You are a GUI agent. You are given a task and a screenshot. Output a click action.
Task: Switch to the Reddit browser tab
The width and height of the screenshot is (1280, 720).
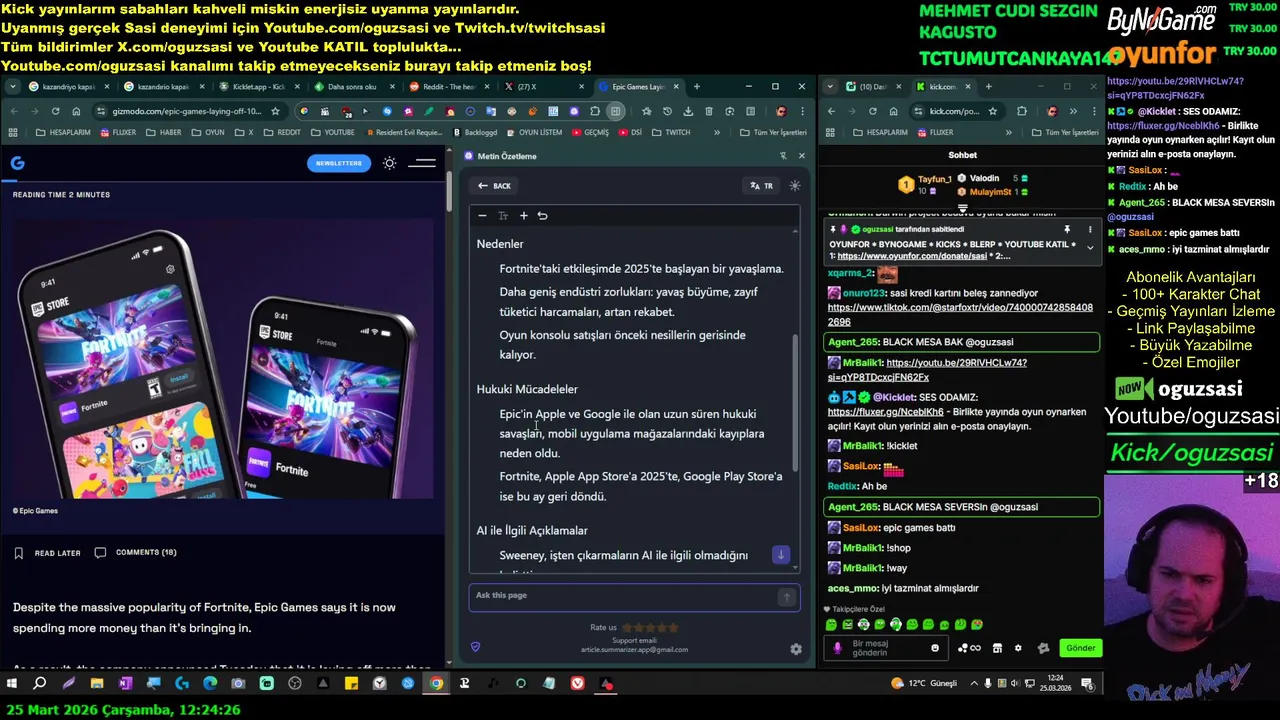click(x=447, y=87)
